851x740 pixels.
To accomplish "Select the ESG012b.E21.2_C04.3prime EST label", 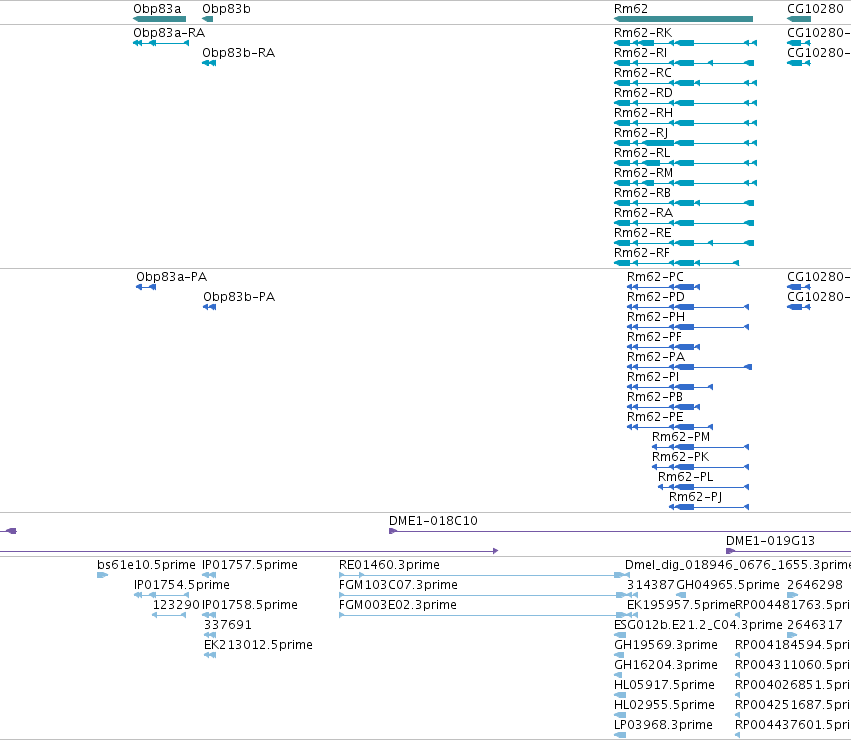I will (x=698, y=625).
